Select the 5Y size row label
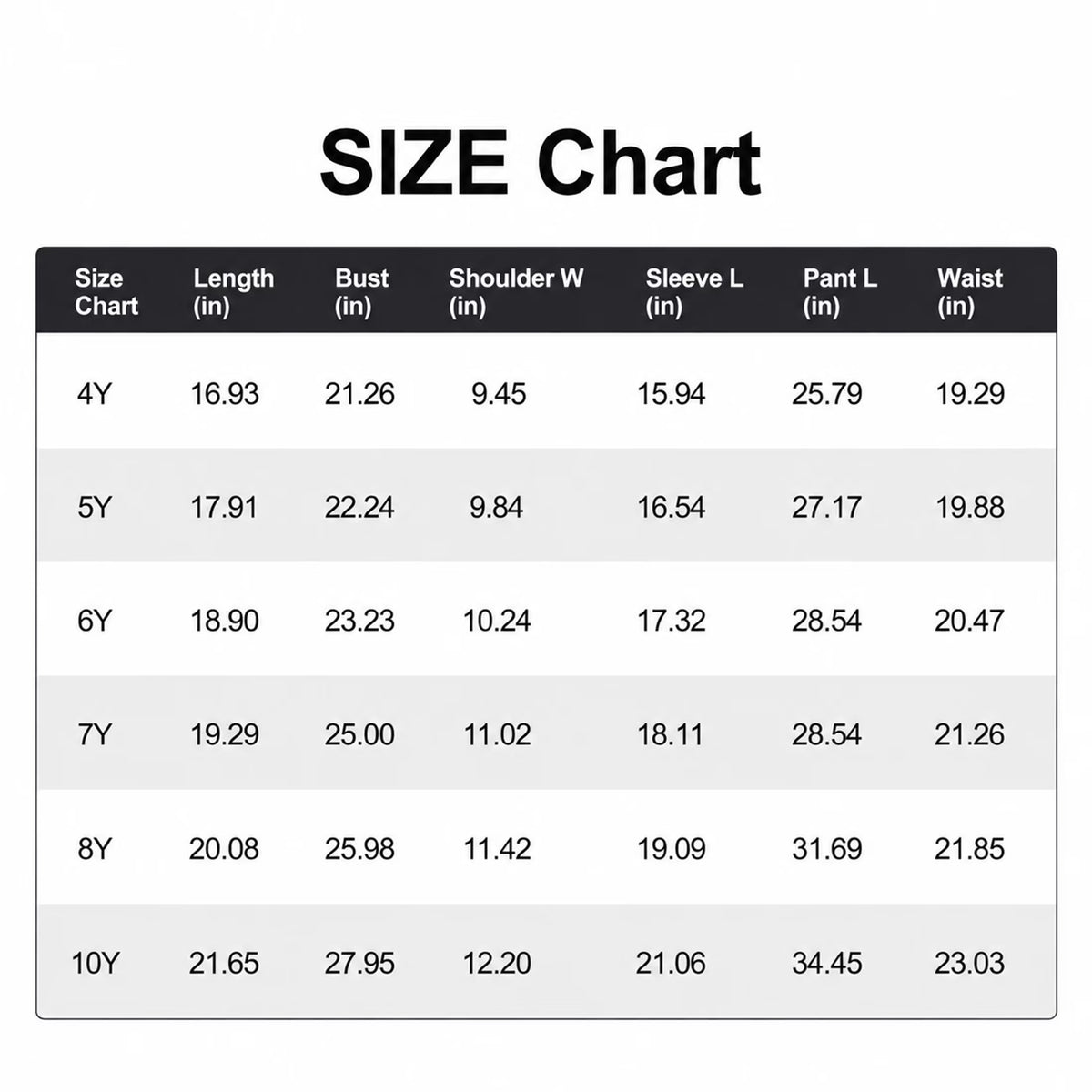Viewport: 1092px width, 1092px height. coord(94,507)
